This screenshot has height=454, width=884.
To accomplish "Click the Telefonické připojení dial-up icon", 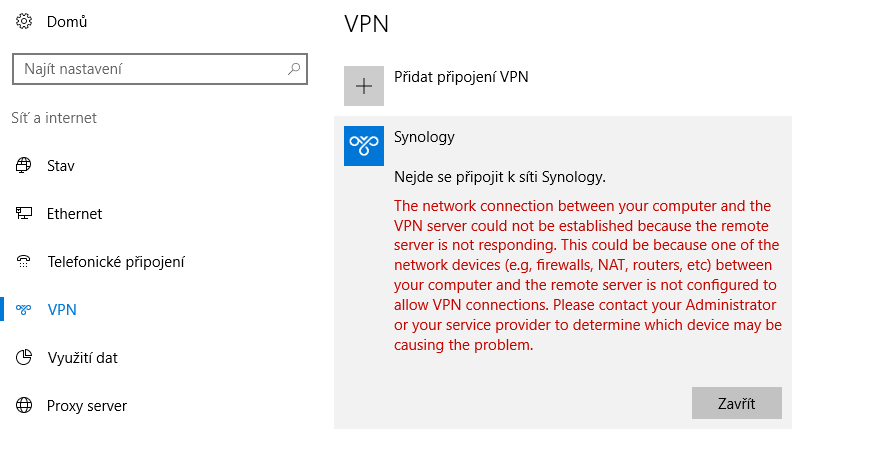I will 24,261.
